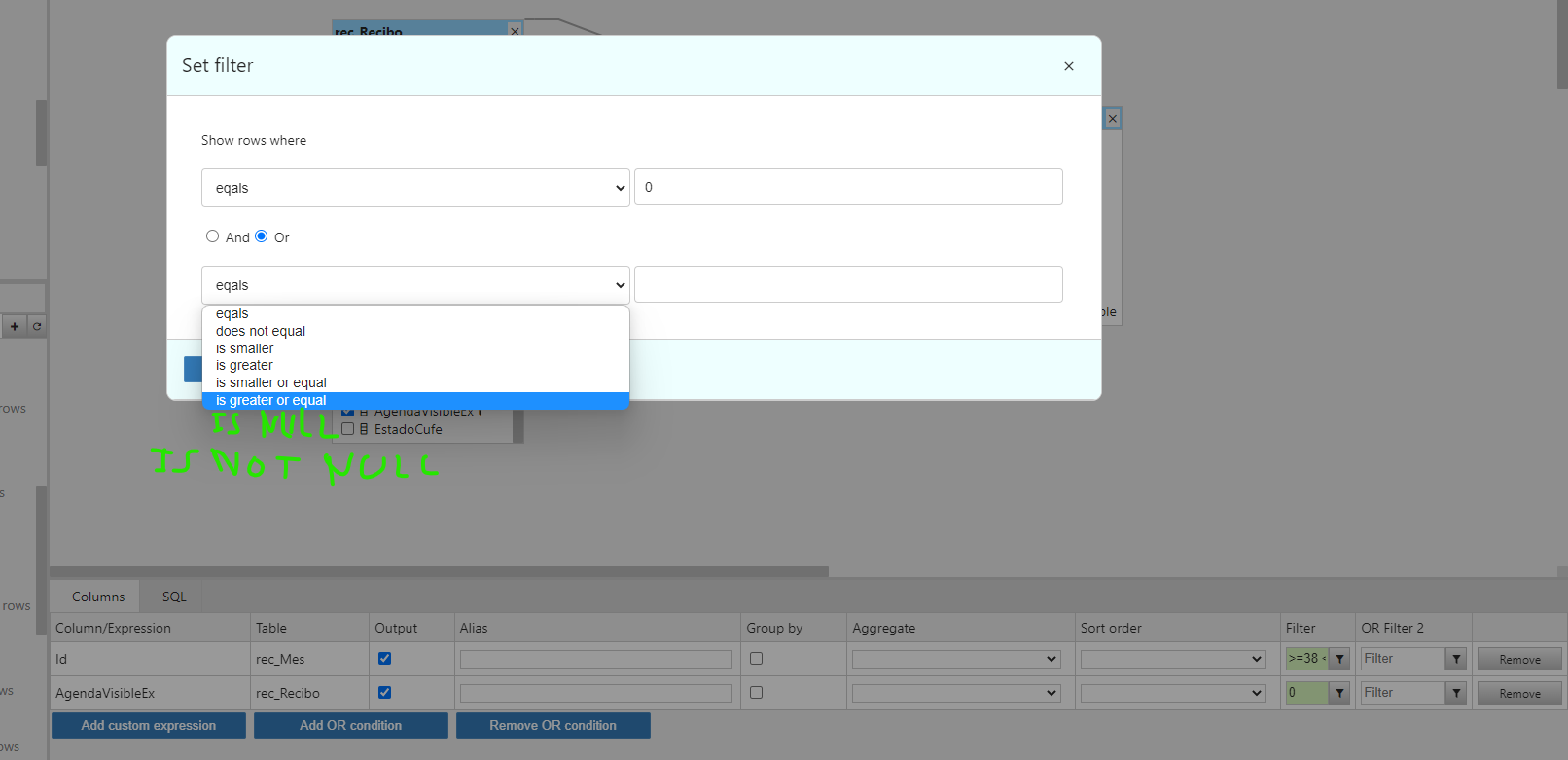The width and height of the screenshot is (1568, 760).
Task: Switch to the Columns tab
Action: point(98,597)
